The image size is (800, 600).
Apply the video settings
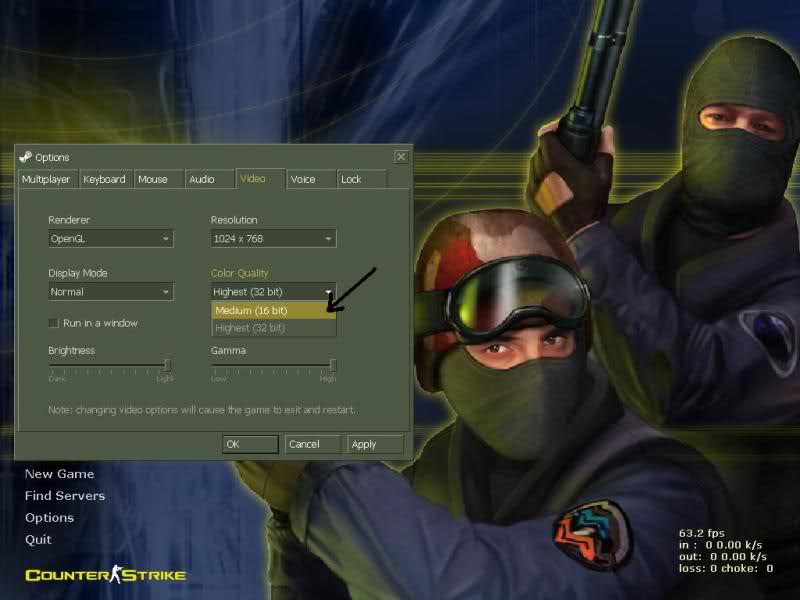(375, 444)
